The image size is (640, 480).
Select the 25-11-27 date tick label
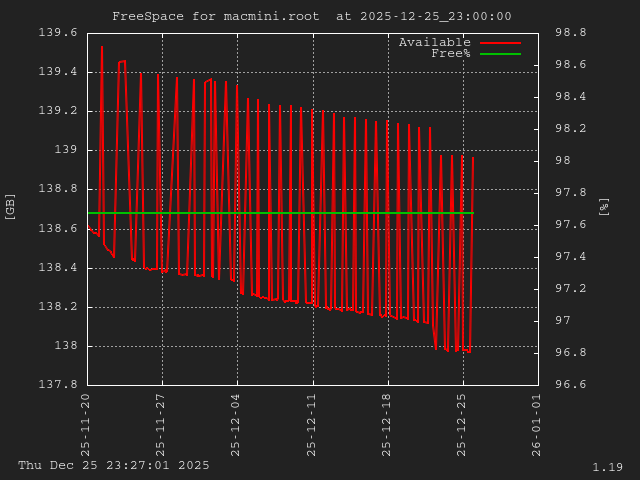click(162, 425)
